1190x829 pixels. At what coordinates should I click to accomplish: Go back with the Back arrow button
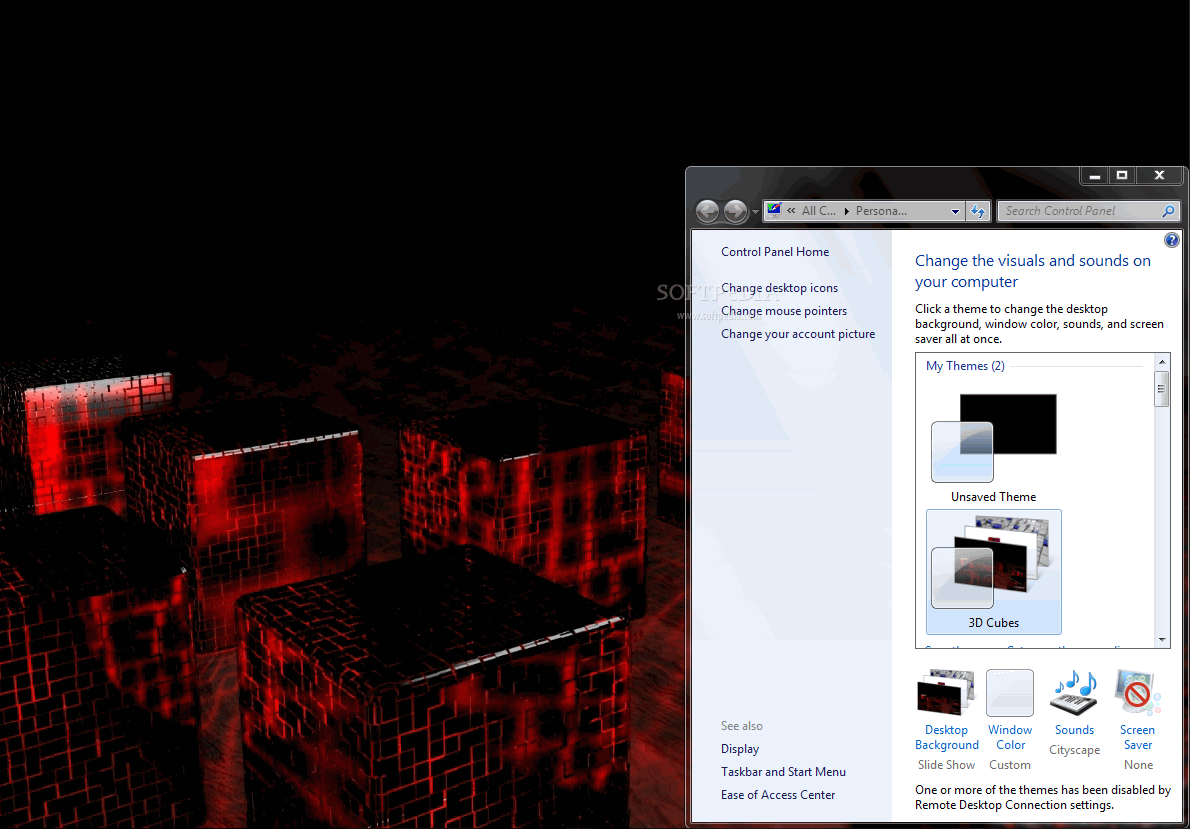(707, 211)
